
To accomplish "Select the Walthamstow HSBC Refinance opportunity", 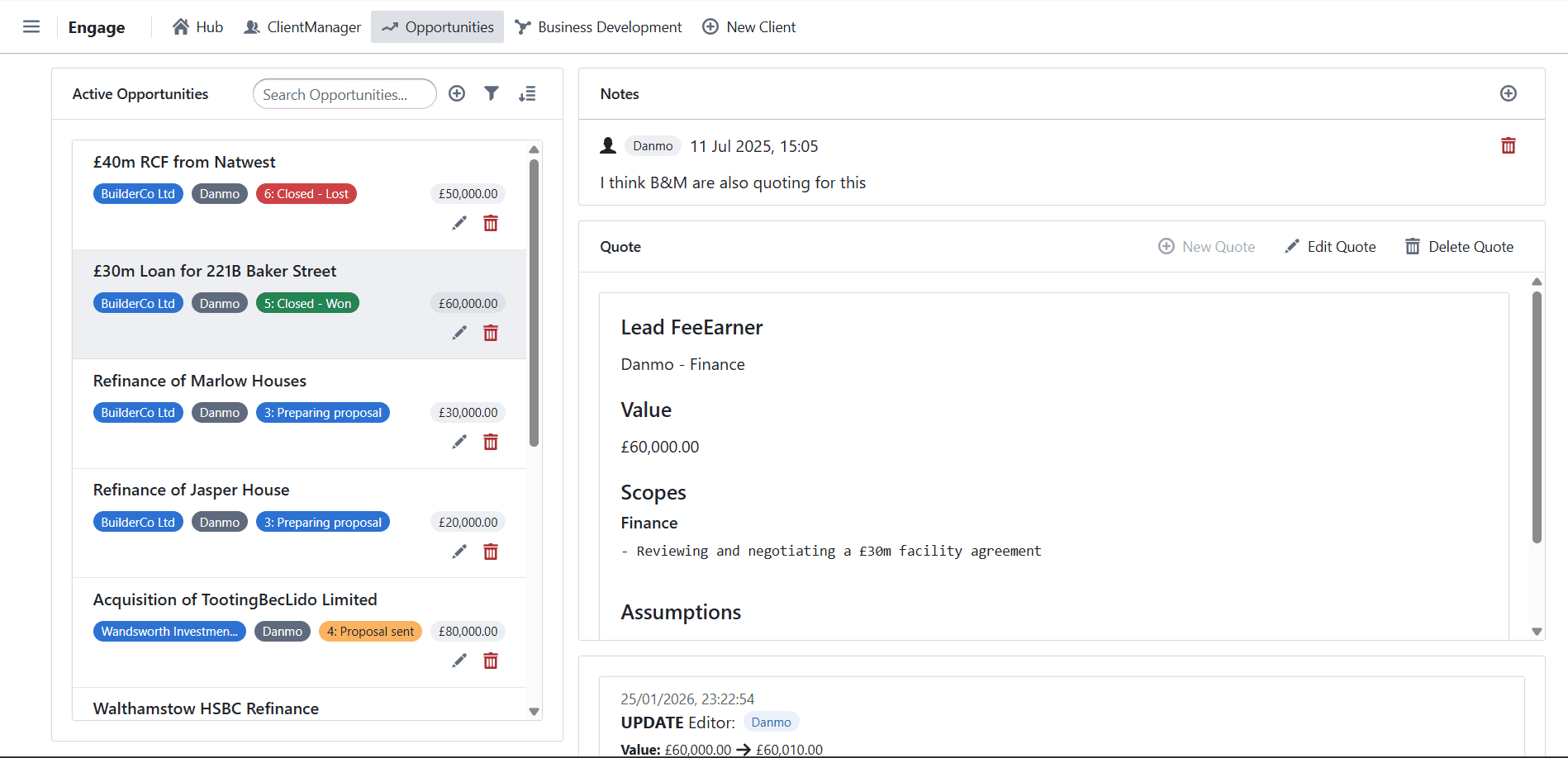I will (x=206, y=708).
